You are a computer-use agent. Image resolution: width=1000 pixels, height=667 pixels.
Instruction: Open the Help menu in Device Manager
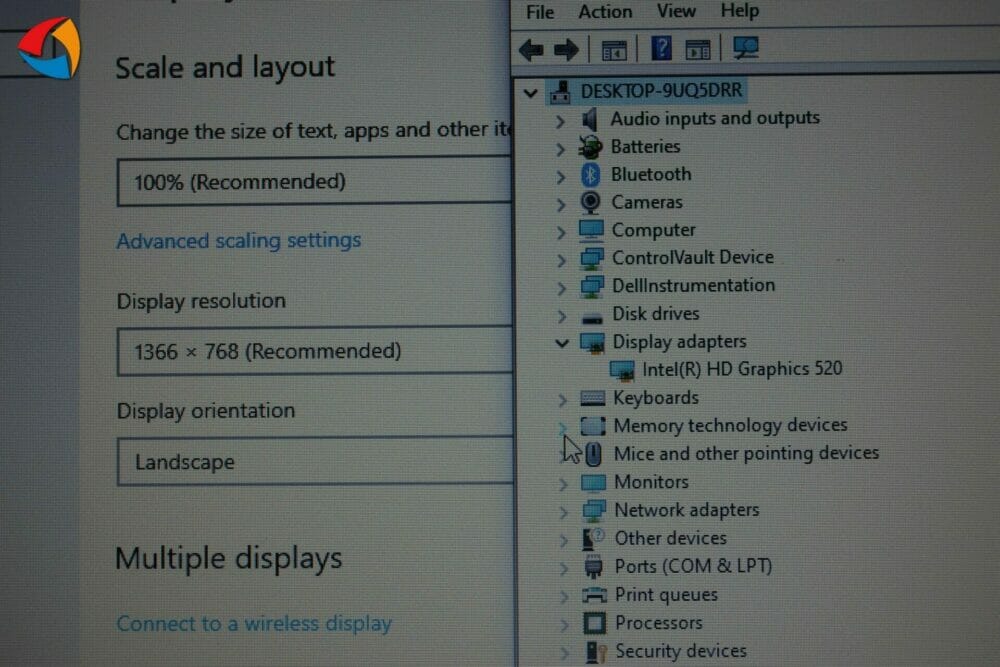coord(740,10)
